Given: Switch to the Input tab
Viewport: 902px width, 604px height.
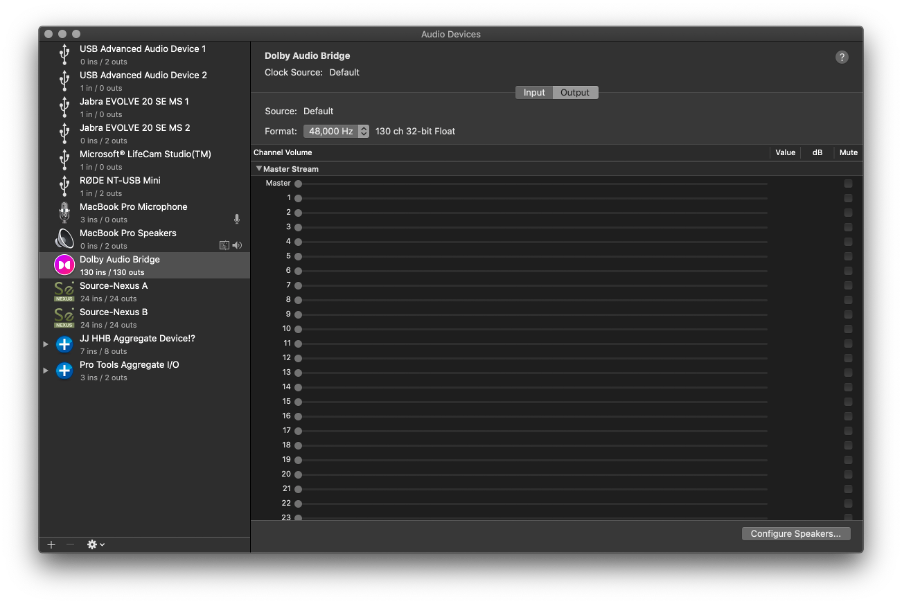Looking at the screenshot, I should tap(534, 93).
